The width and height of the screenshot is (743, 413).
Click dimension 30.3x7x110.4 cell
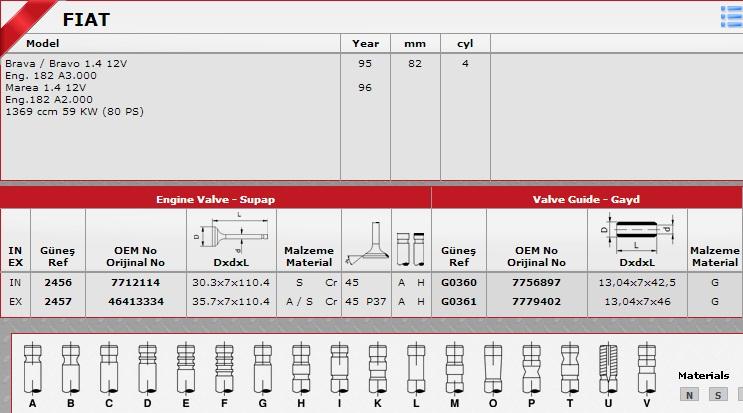tap(231, 283)
